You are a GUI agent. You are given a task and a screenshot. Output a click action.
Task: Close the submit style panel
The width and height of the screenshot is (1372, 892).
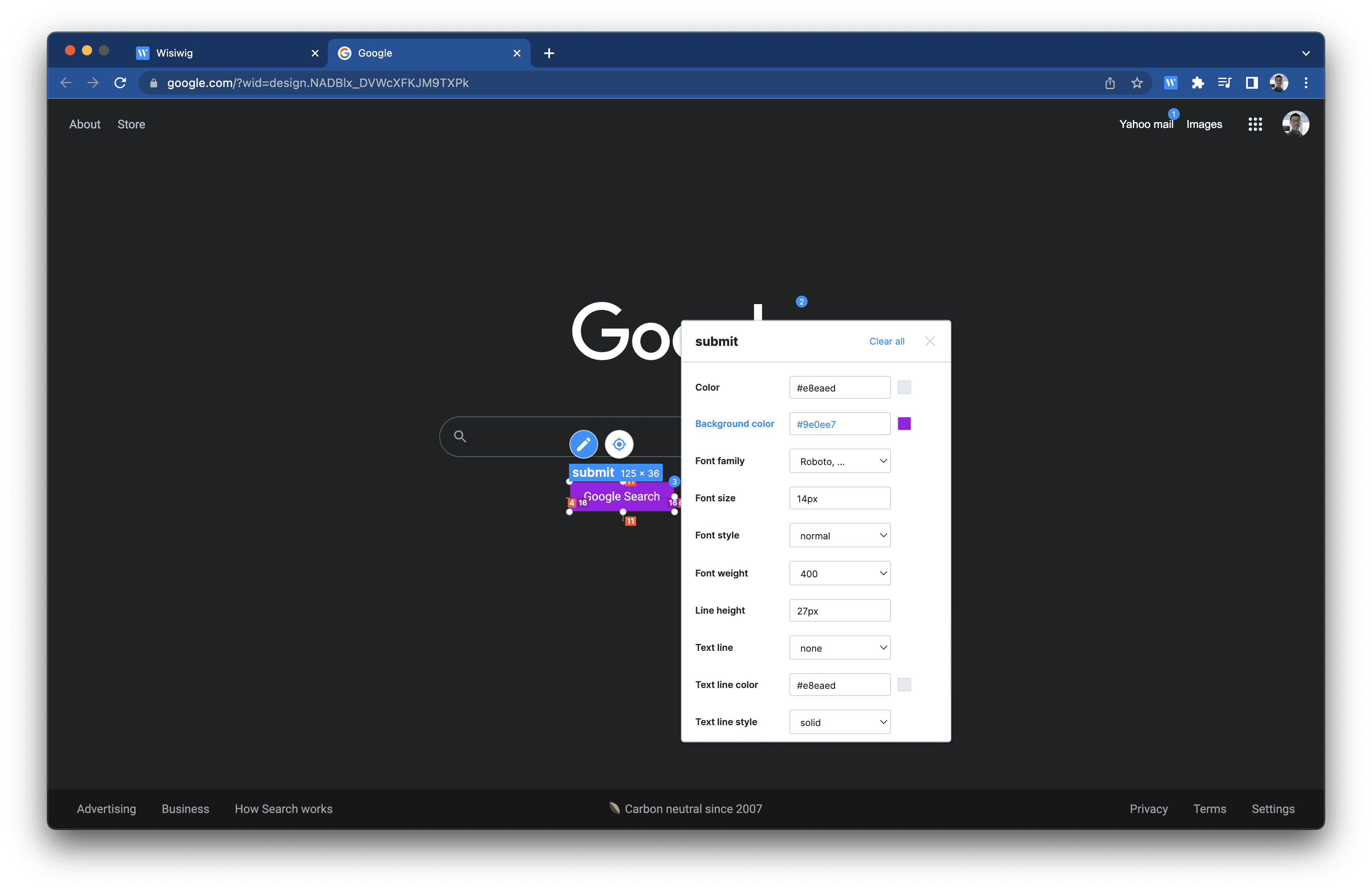coord(930,341)
